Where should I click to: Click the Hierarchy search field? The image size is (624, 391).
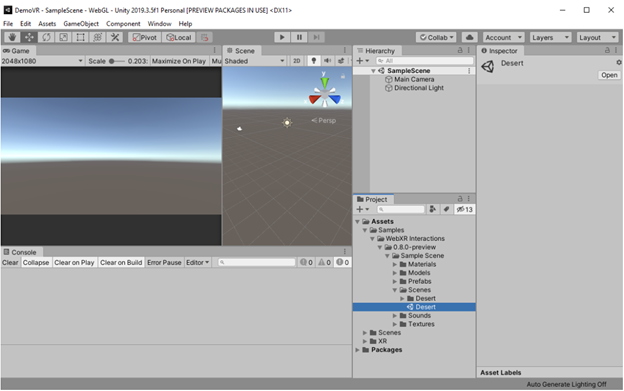tap(424, 61)
